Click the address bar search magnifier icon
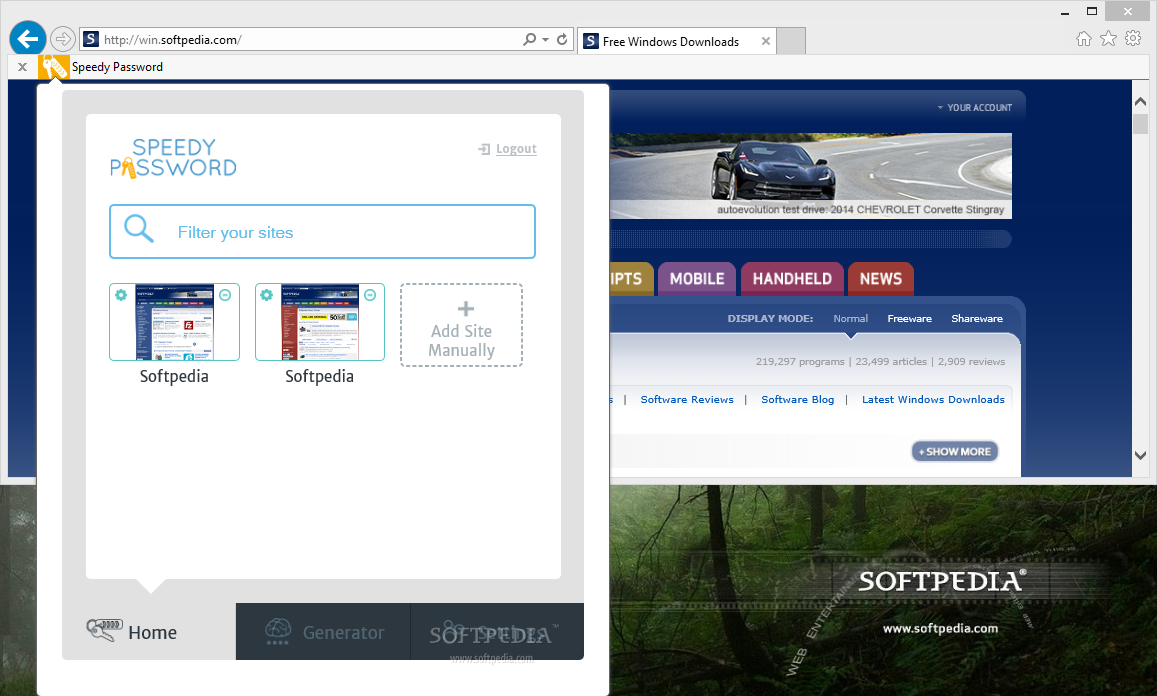The height and width of the screenshot is (696, 1157). point(530,39)
